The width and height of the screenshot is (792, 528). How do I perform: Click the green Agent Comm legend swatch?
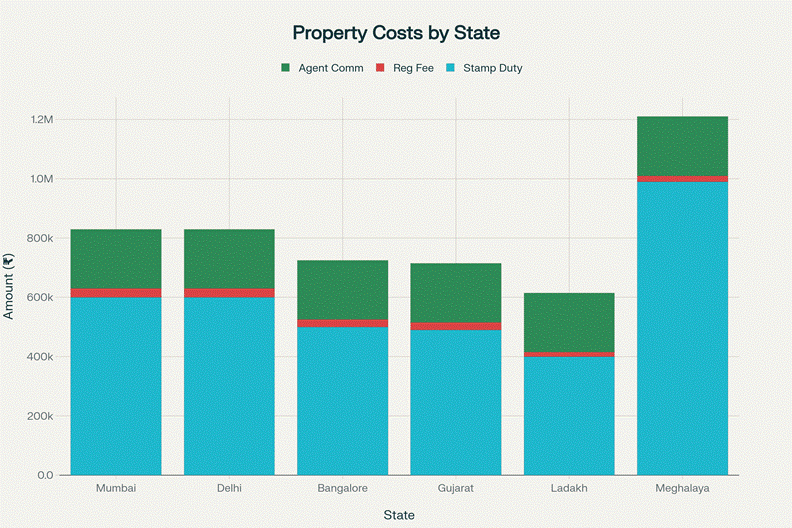pos(285,68)
